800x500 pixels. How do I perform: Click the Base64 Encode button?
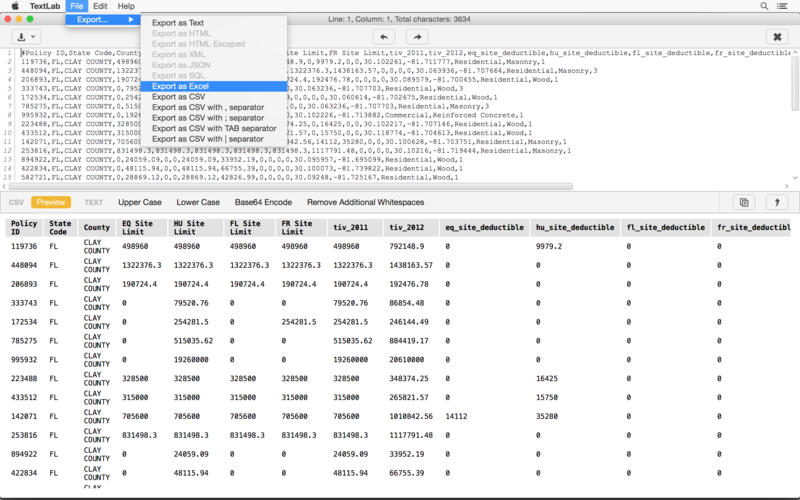coord(263,202)
